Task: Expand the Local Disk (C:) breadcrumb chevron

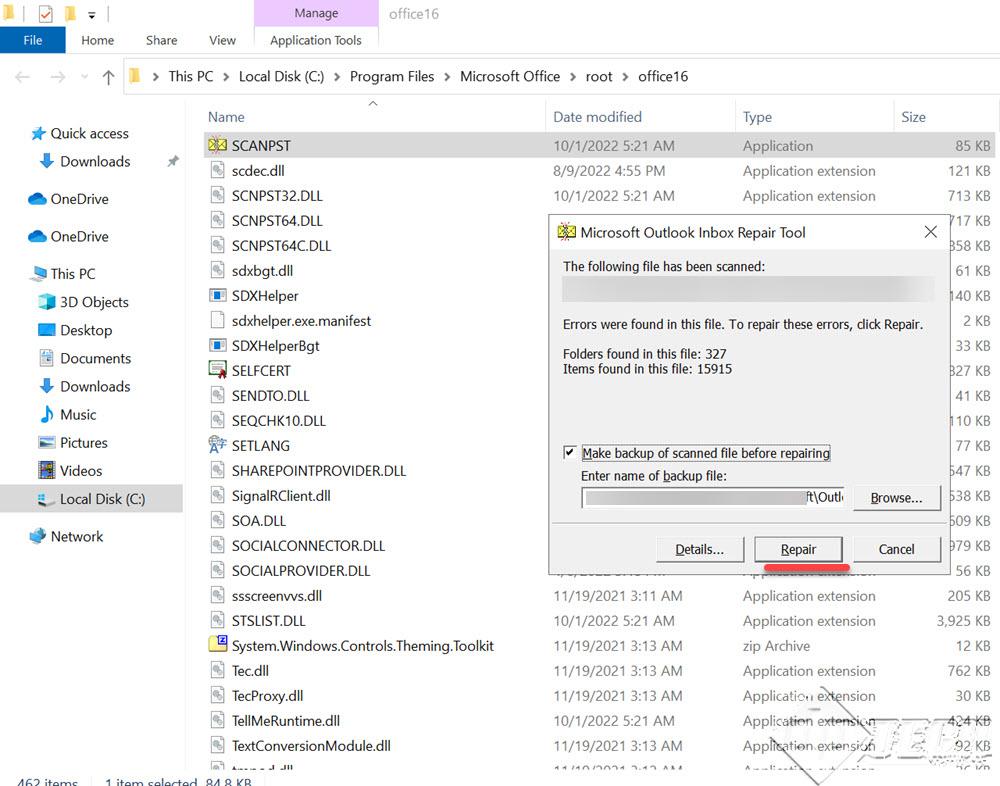Action: coord(336,77)
